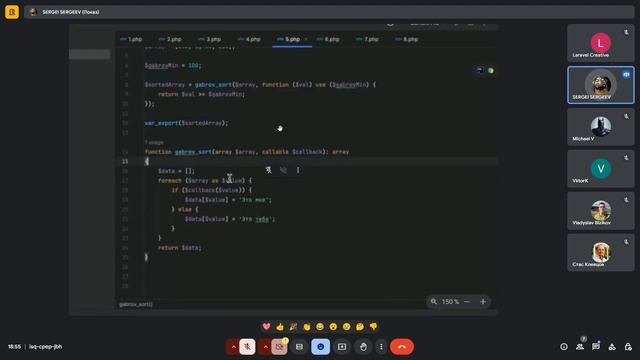This screenshot has height=360, width=640.
Task: Select Michael V participant tile
Action: pos(601,127)
